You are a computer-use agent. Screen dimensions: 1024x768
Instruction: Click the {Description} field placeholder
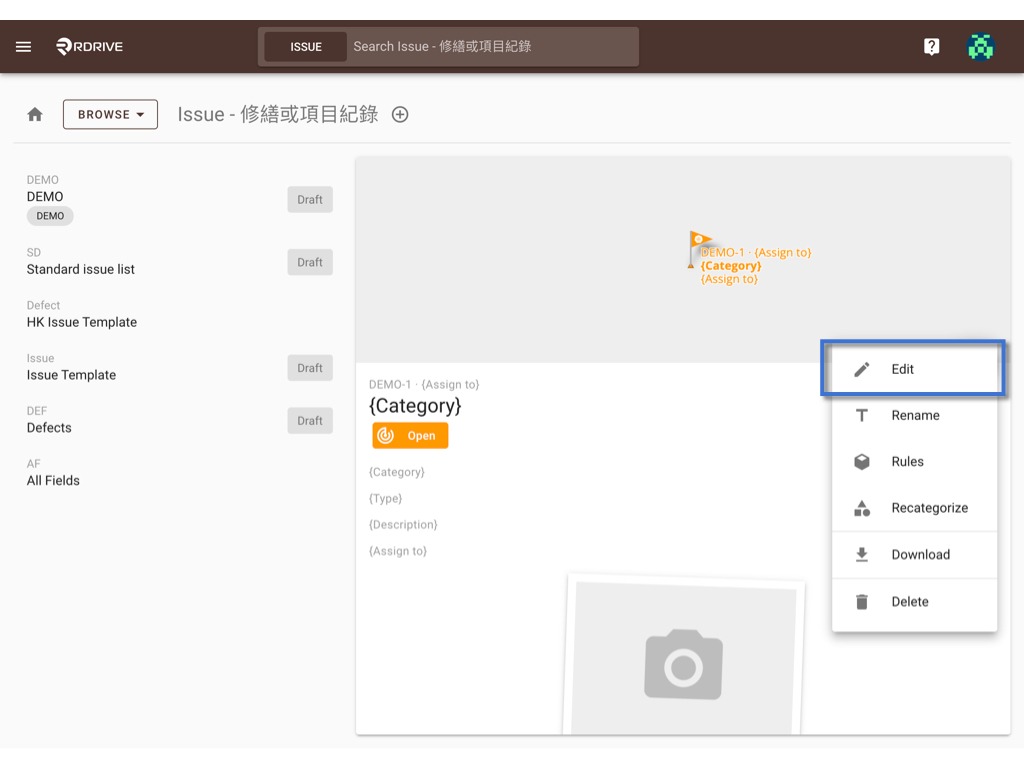(403, 524)
